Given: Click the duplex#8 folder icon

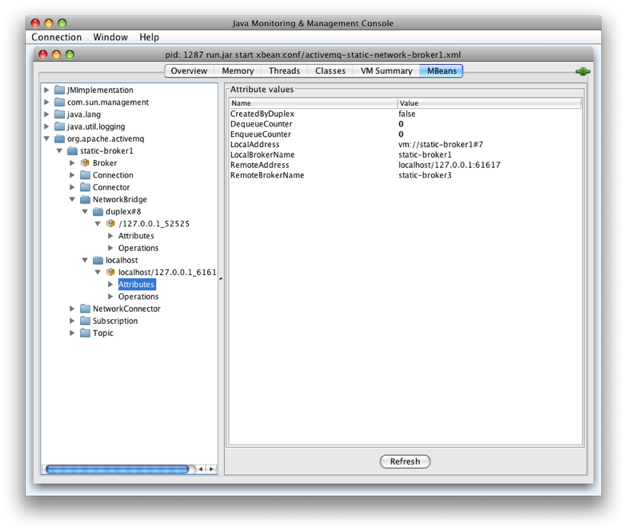Looking at the screenshot, I should 98,212.
